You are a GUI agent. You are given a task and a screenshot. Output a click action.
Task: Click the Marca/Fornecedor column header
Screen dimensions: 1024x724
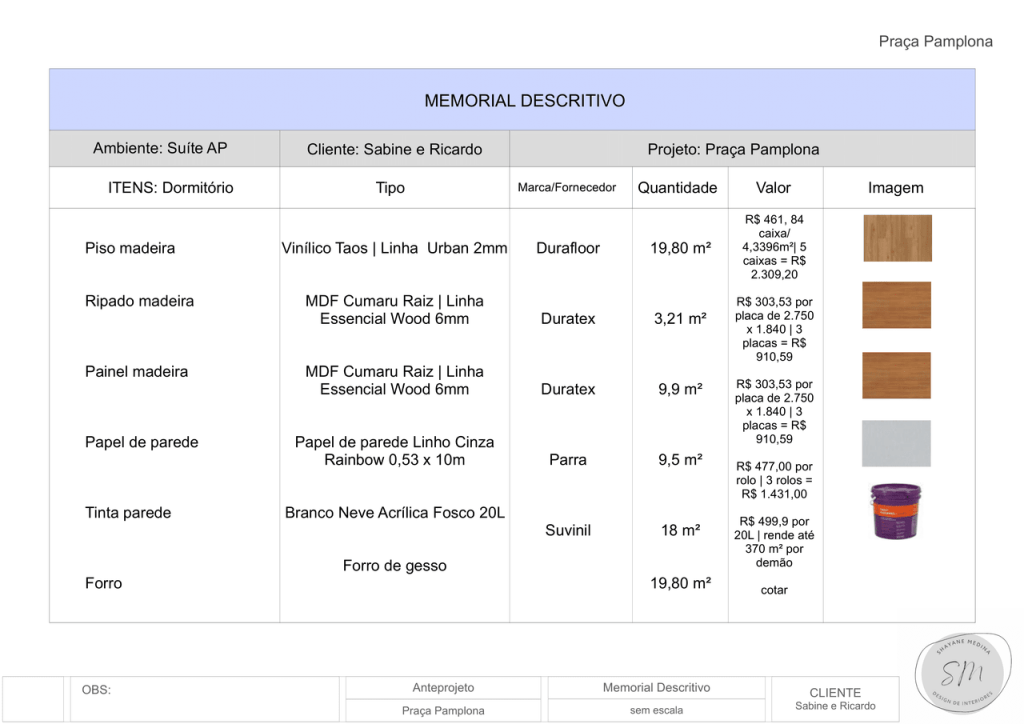[x=567, y=188]
